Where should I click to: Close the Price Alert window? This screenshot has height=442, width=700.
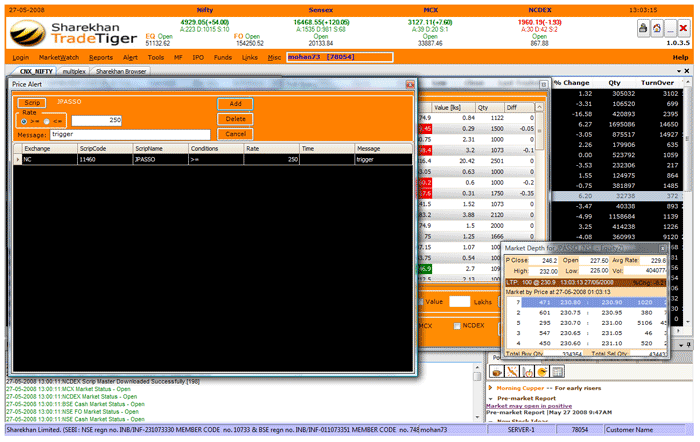(x=410, y=84)
